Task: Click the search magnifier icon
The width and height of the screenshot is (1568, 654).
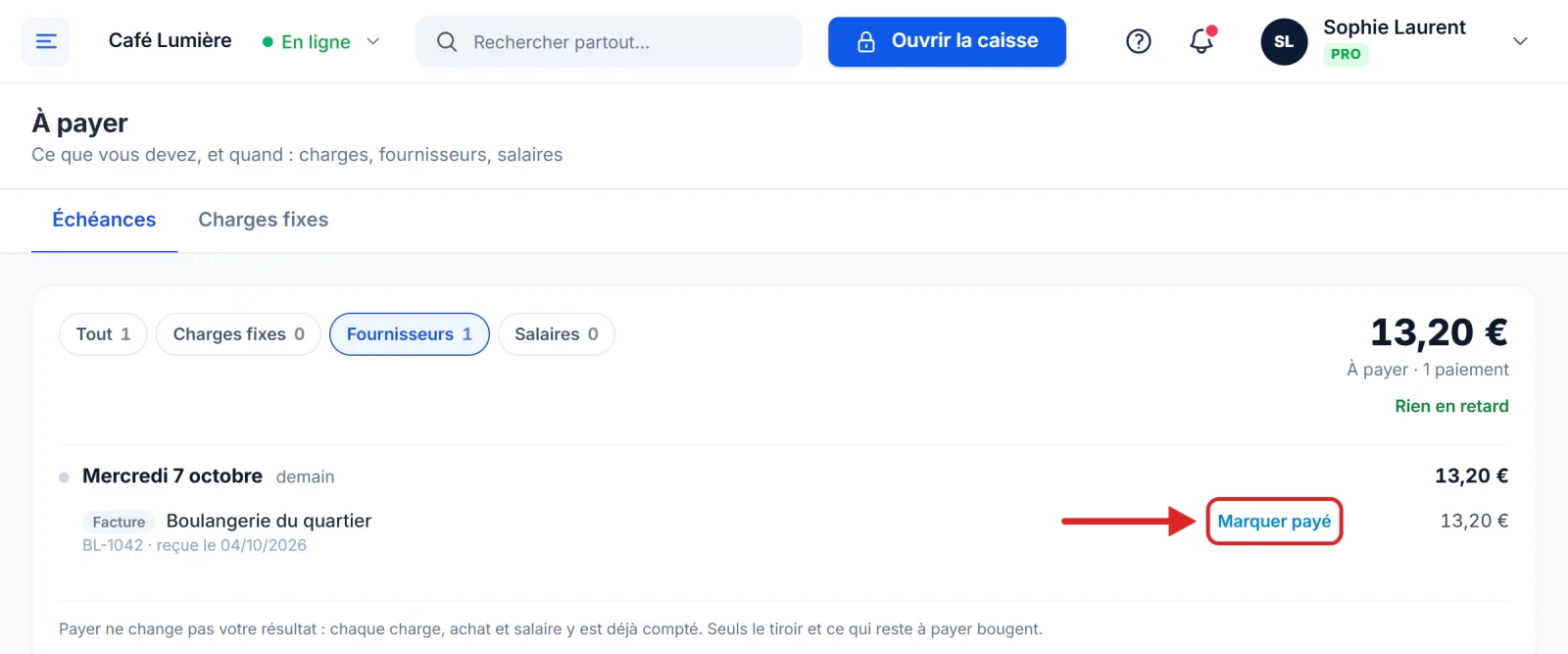Action: [x=447, y=41]
